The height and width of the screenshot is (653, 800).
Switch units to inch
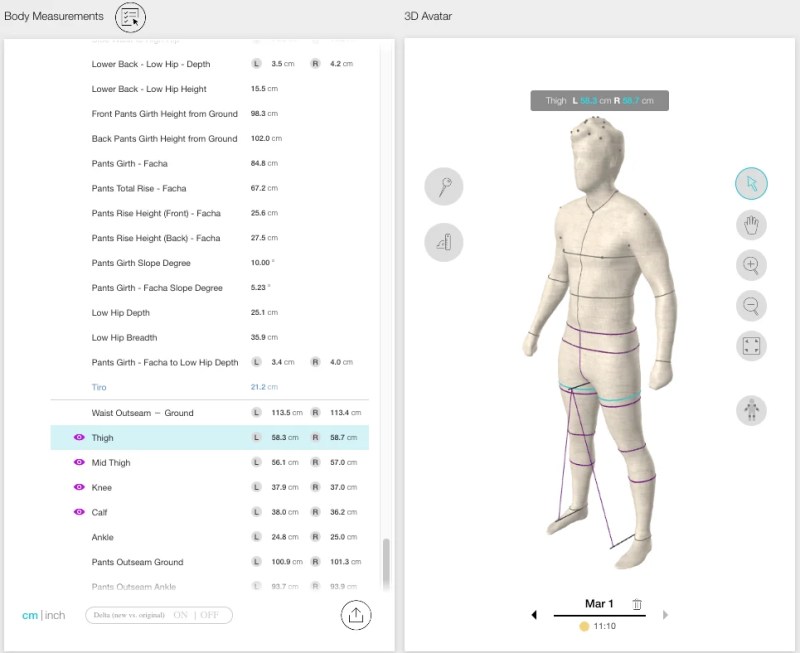coord(55,615)
